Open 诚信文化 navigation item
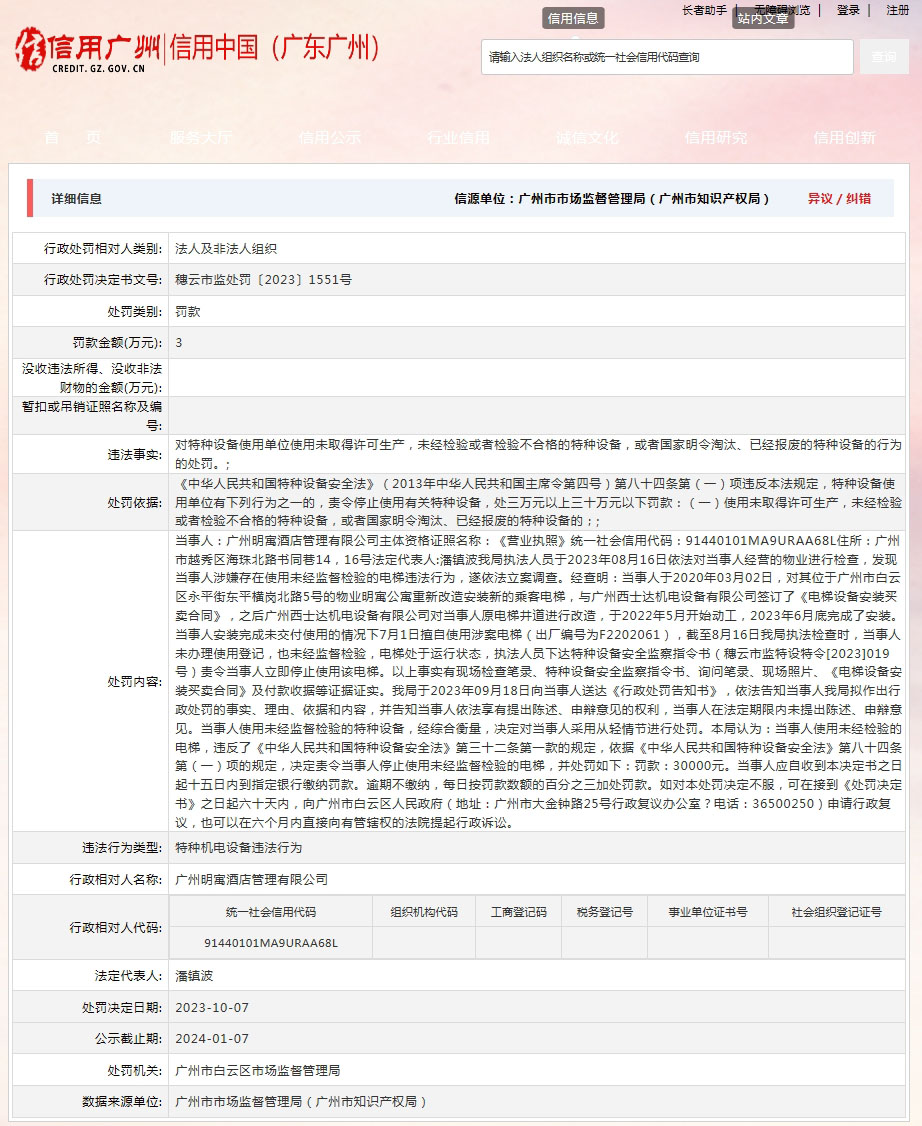 coord(587,137)
